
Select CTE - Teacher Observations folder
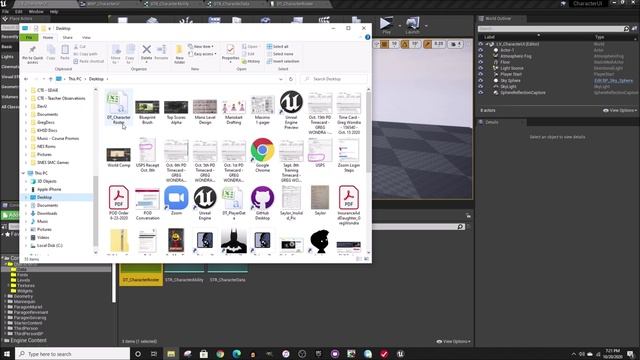61,98
